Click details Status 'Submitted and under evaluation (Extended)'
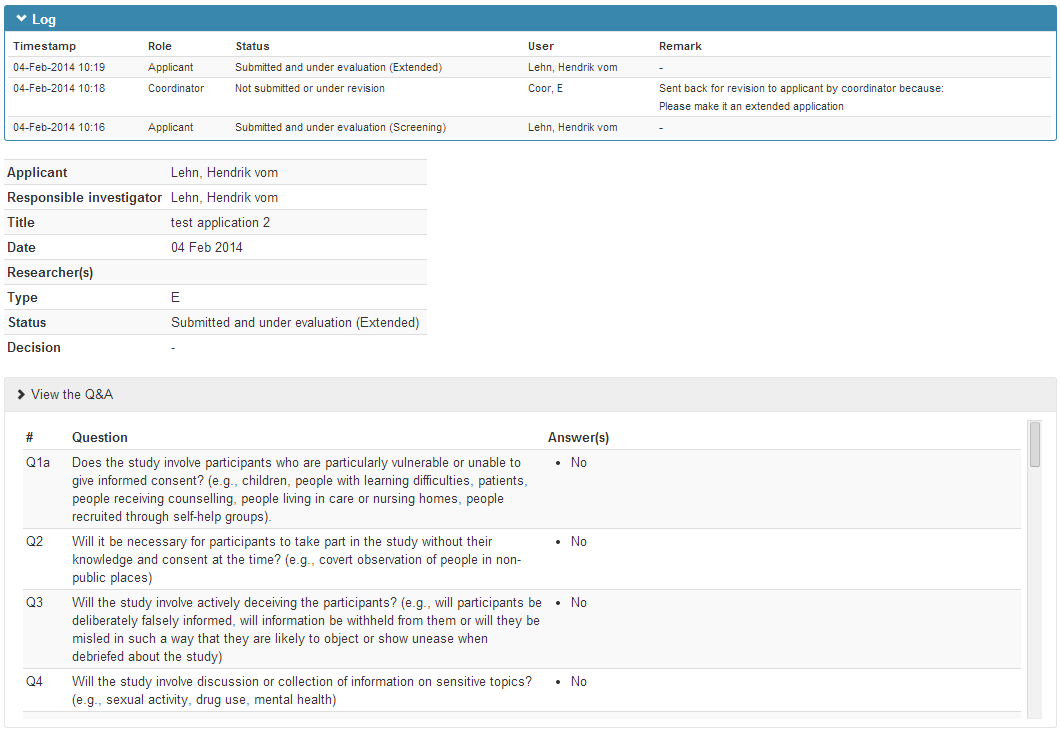 pyautogui.click(x=295, y=322)
